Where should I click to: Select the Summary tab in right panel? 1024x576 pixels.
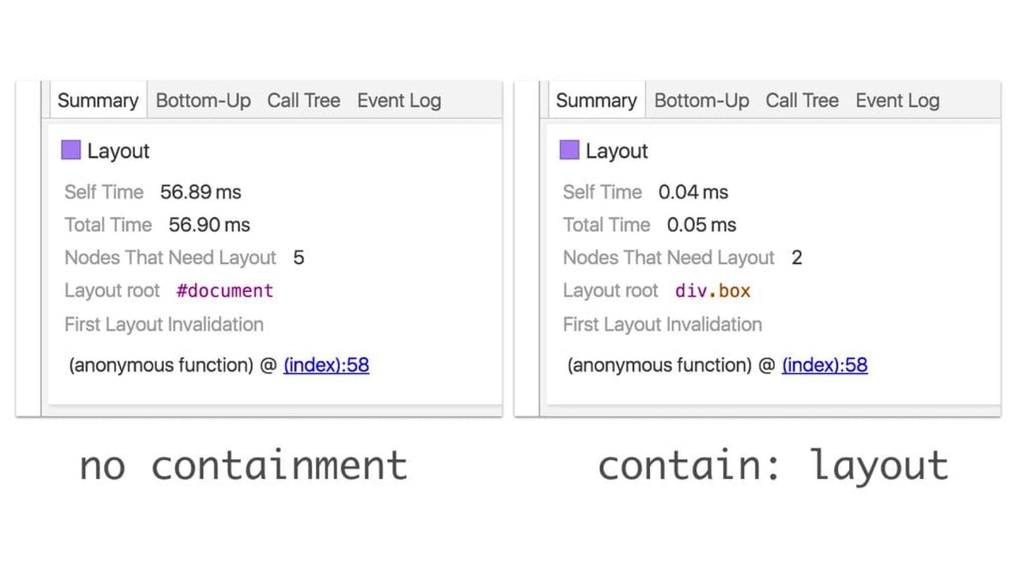[596, 100]
